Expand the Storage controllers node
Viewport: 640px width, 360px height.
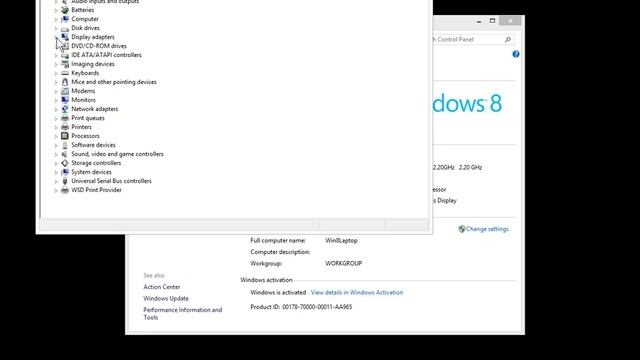pyautogui.click(x=56, y=163)
